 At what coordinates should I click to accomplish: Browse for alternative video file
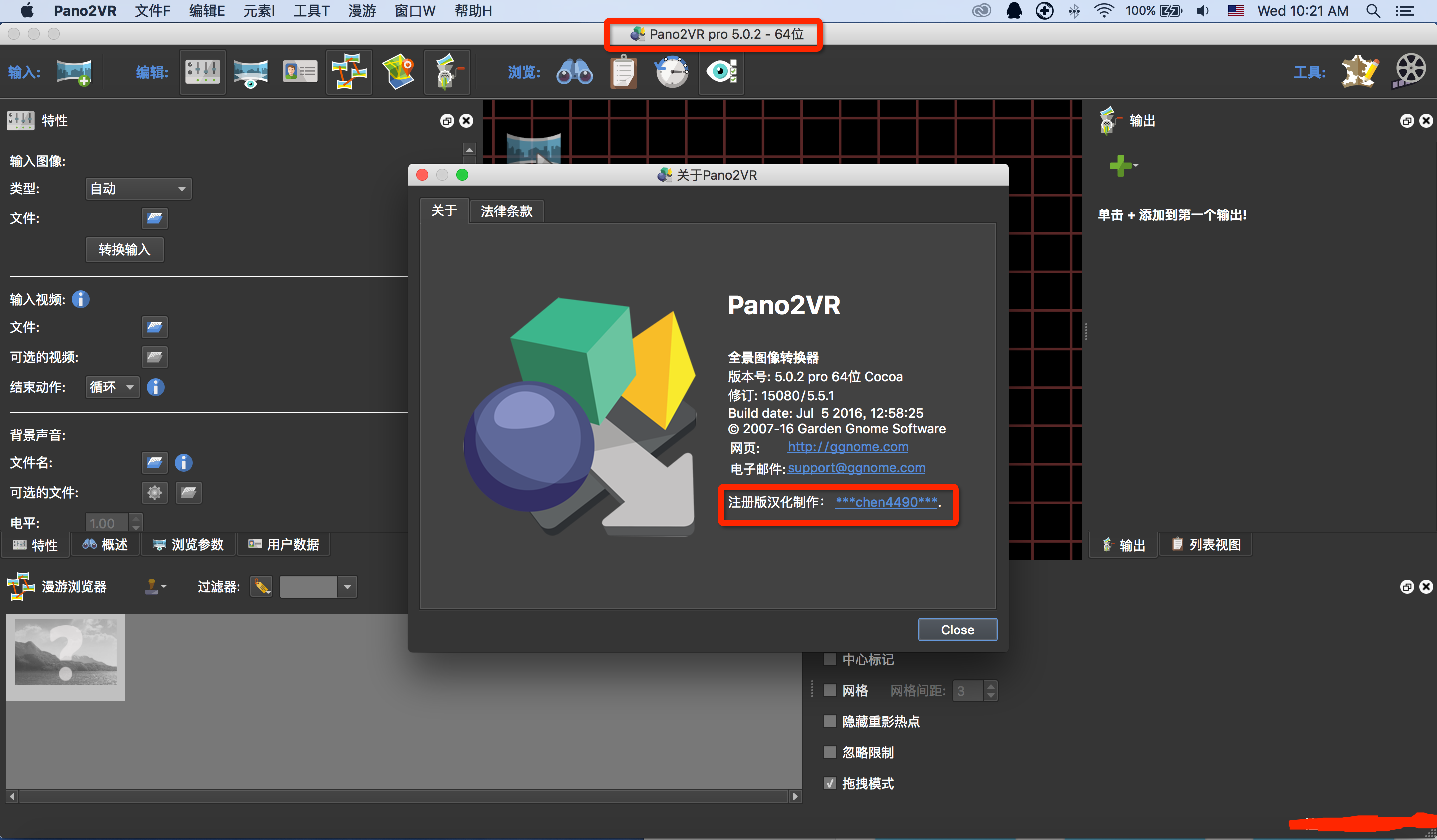(155, 357)
